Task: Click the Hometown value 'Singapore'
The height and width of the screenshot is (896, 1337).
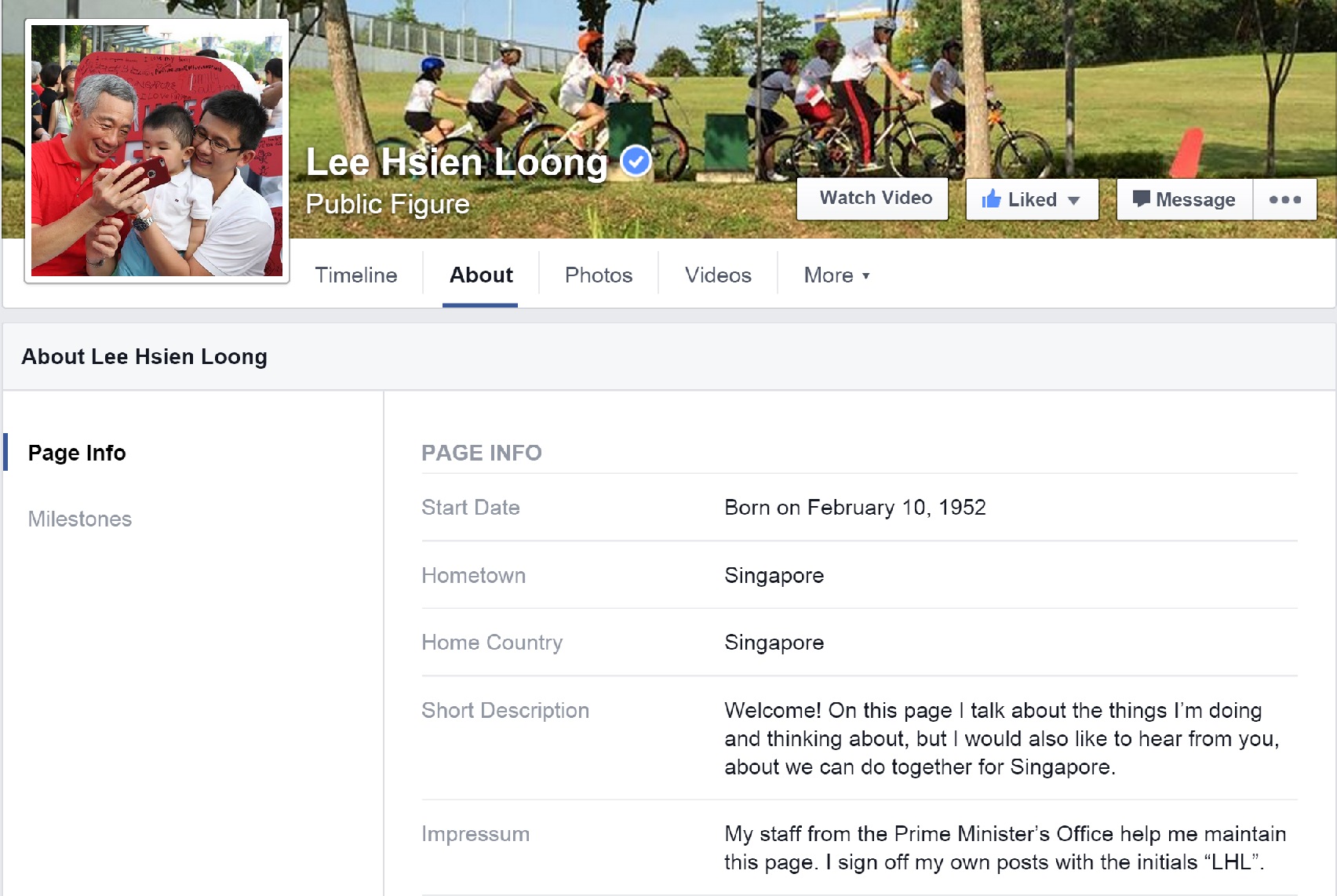Action: click(774, 576)
